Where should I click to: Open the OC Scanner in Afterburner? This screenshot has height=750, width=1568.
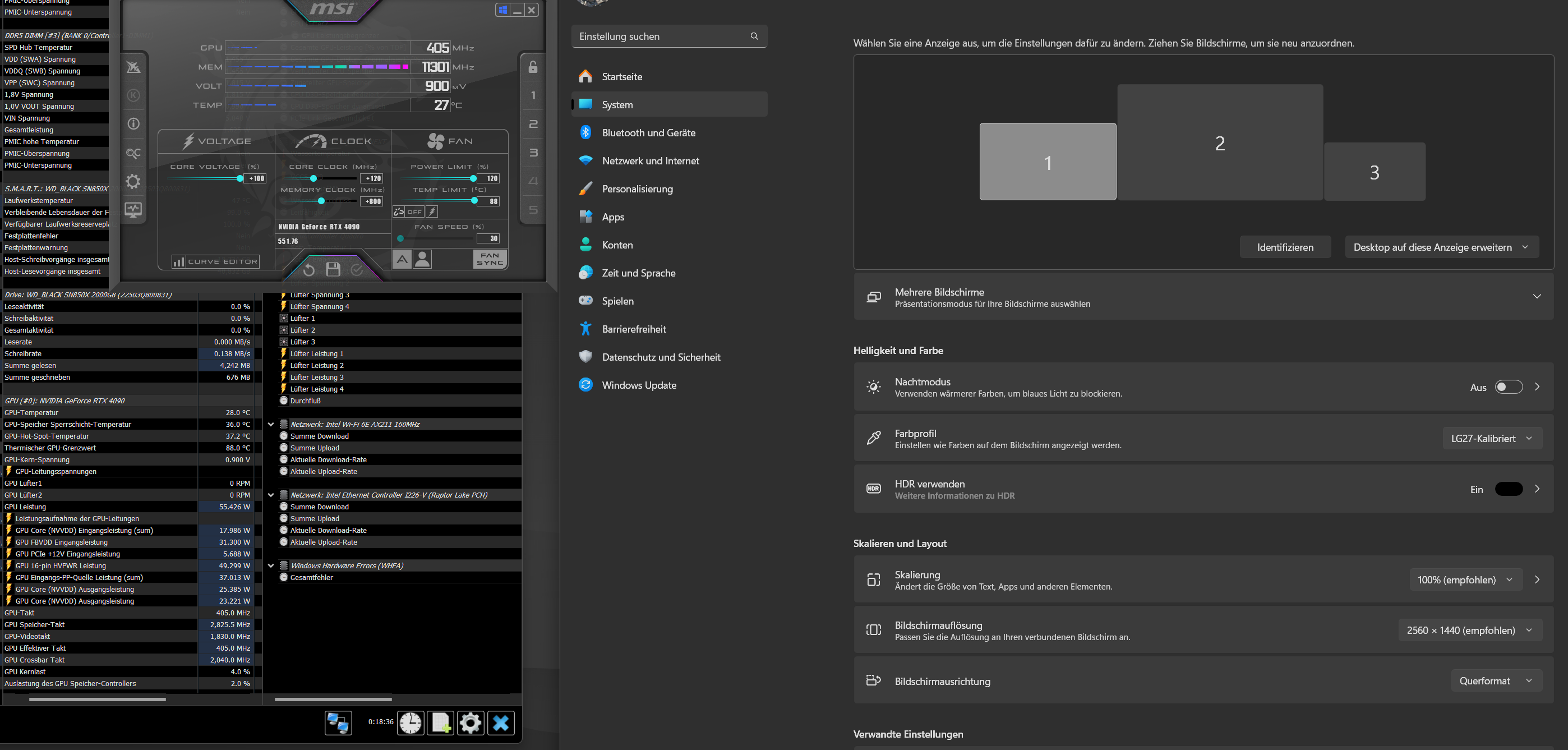(x=133, y=153)
